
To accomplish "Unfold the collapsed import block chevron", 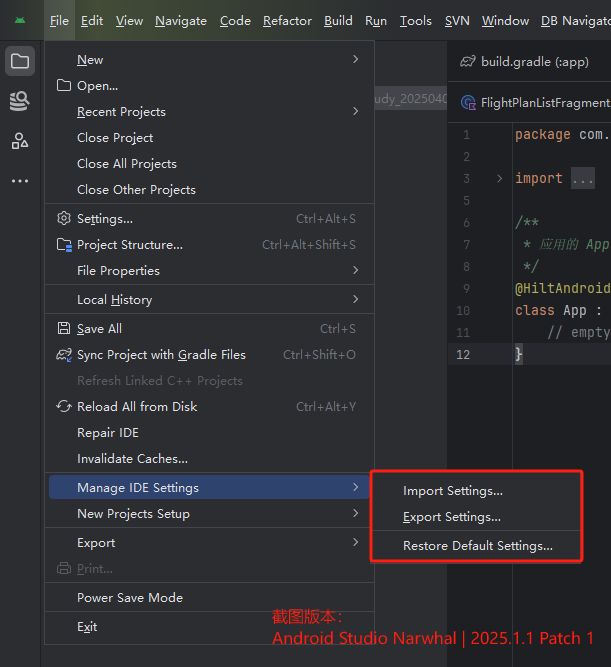I will (500, 178).
